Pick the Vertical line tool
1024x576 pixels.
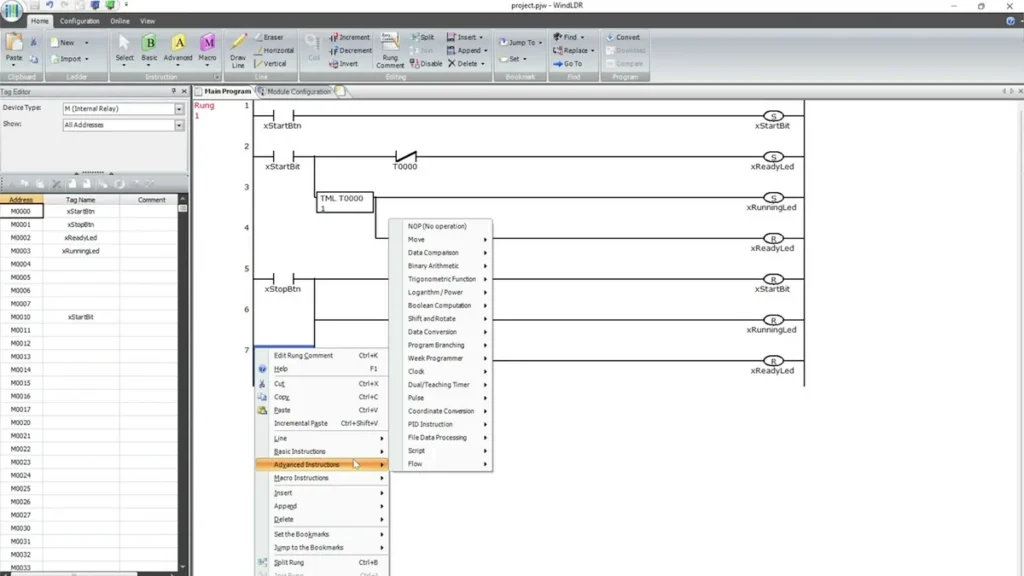coord(270,63)
